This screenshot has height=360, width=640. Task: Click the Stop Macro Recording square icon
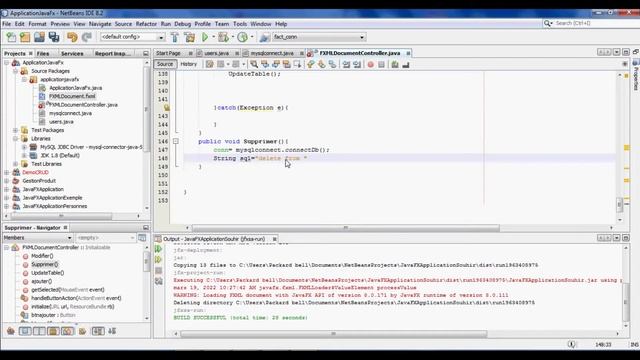(381, 64)
